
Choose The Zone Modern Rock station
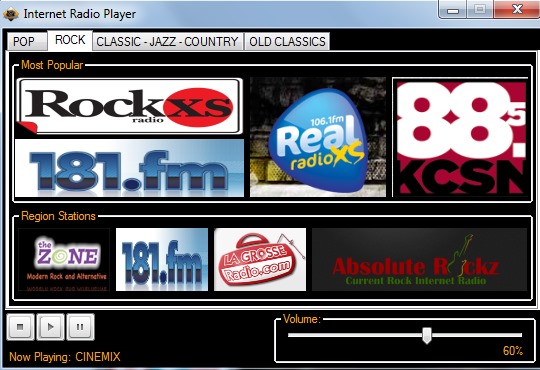point(64,259)
